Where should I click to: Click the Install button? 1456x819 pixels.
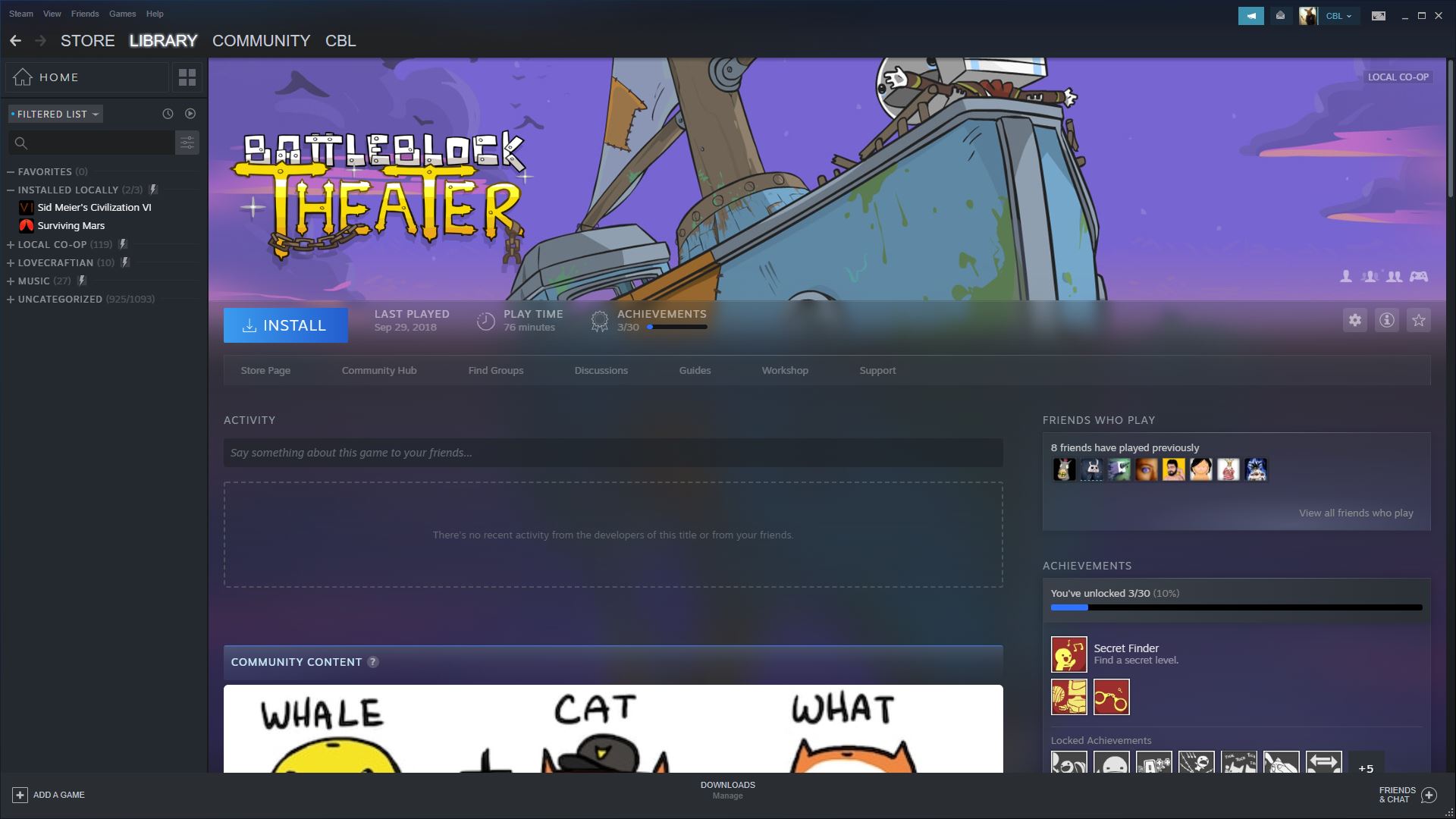[x=285, y=325]
